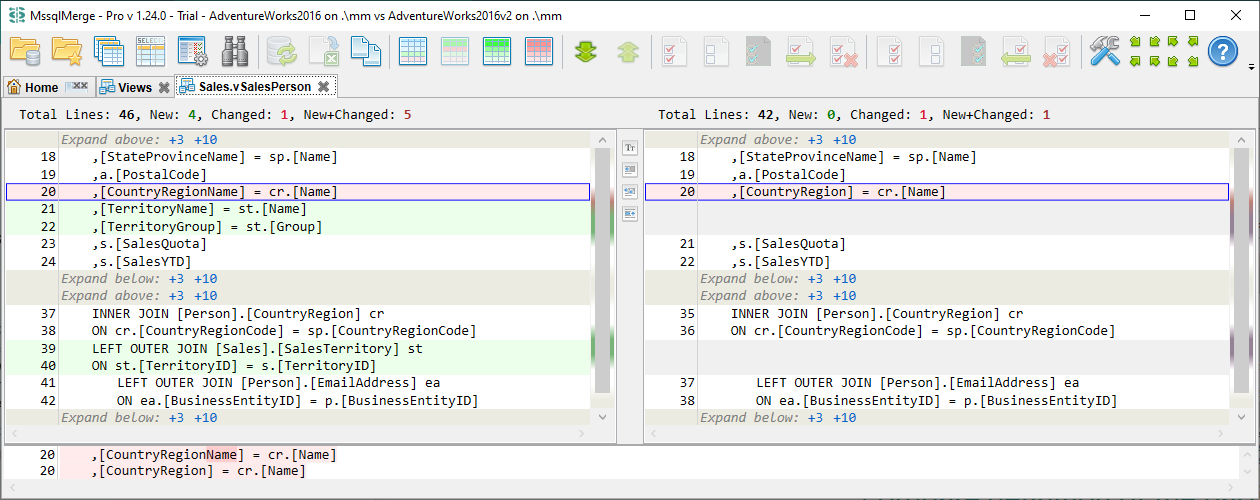Expand above +3 in right pane top
This screenshot has width=1260, height=500.
coord(815,140)
